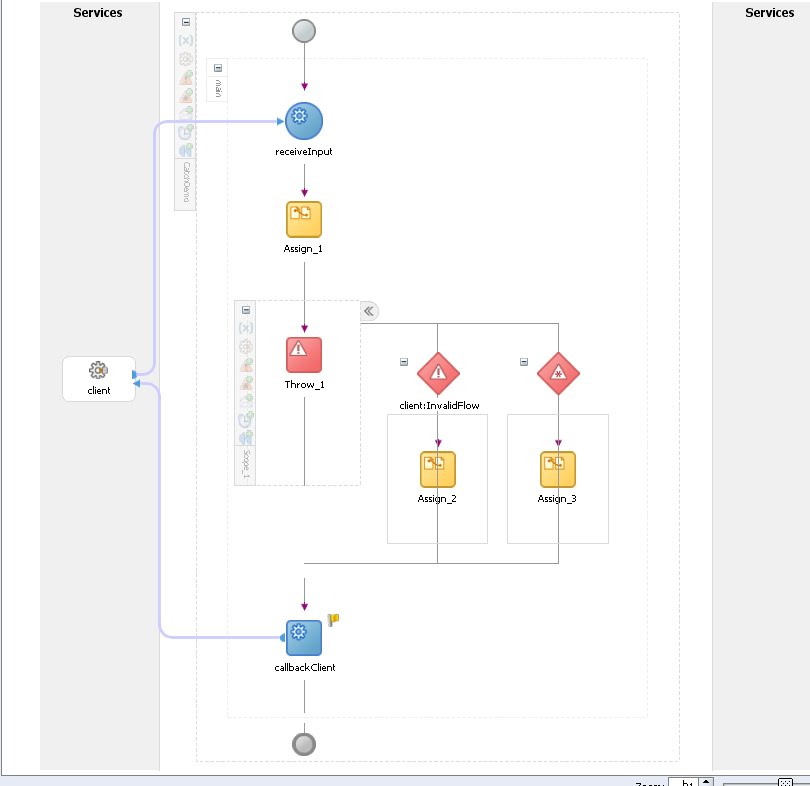
Task: Select the Assign_1 assign activity
Action: click(303, 219)
